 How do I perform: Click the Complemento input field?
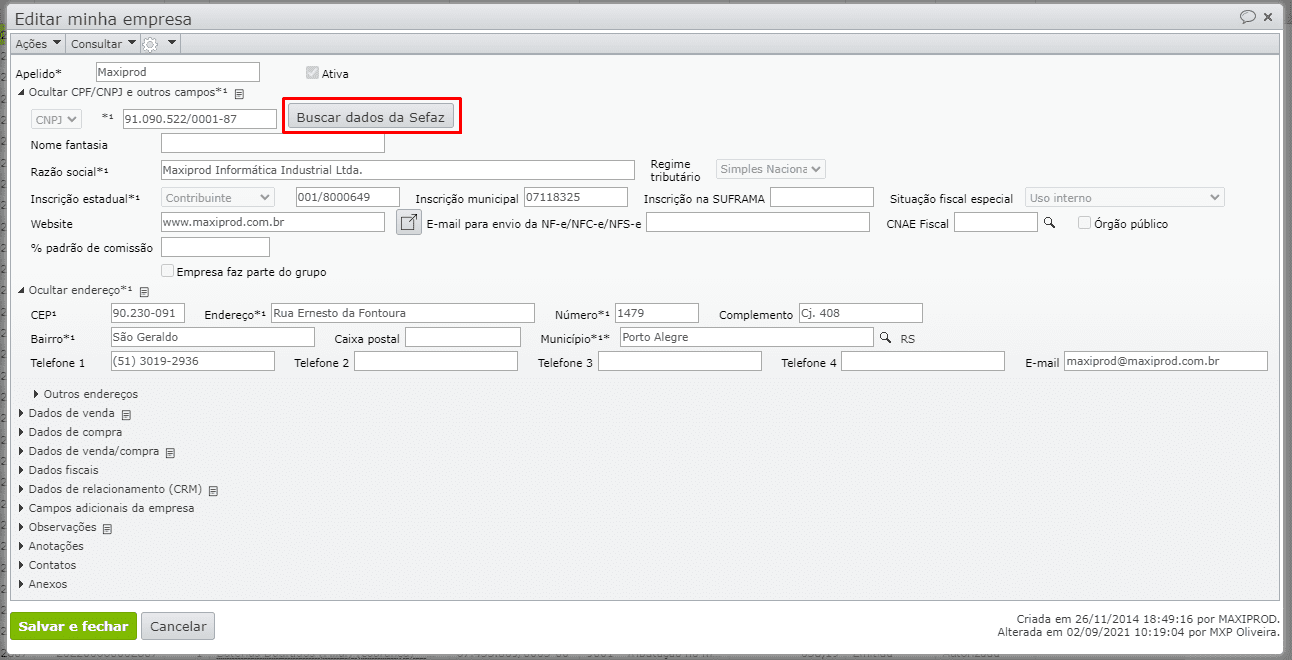860,313
